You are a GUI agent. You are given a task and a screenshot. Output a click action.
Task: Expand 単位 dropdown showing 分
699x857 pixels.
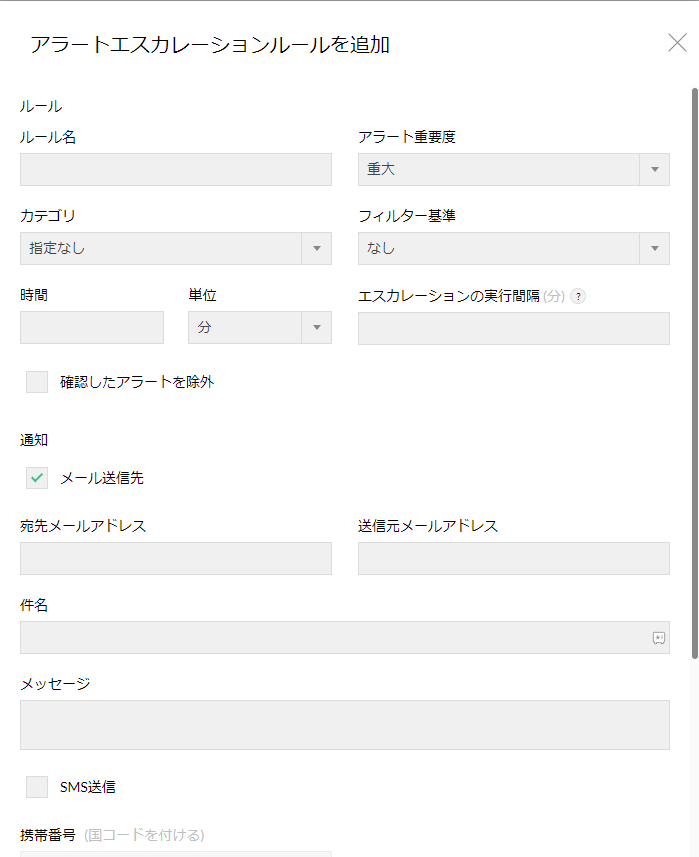316,327
